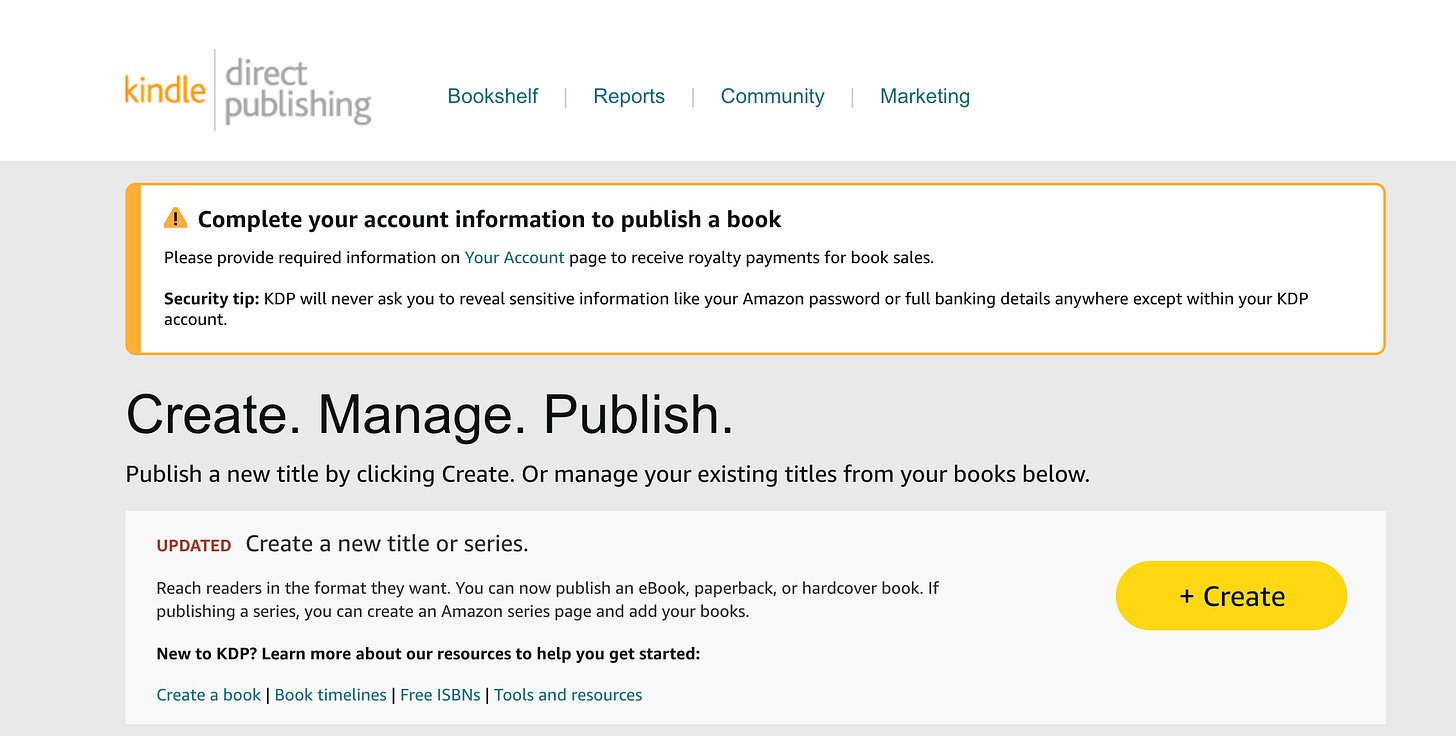The width and height of the screenshot is (1456, 736).
Task: Go to the Community tab
Action: pyautogui.click(x=772, y=96)
